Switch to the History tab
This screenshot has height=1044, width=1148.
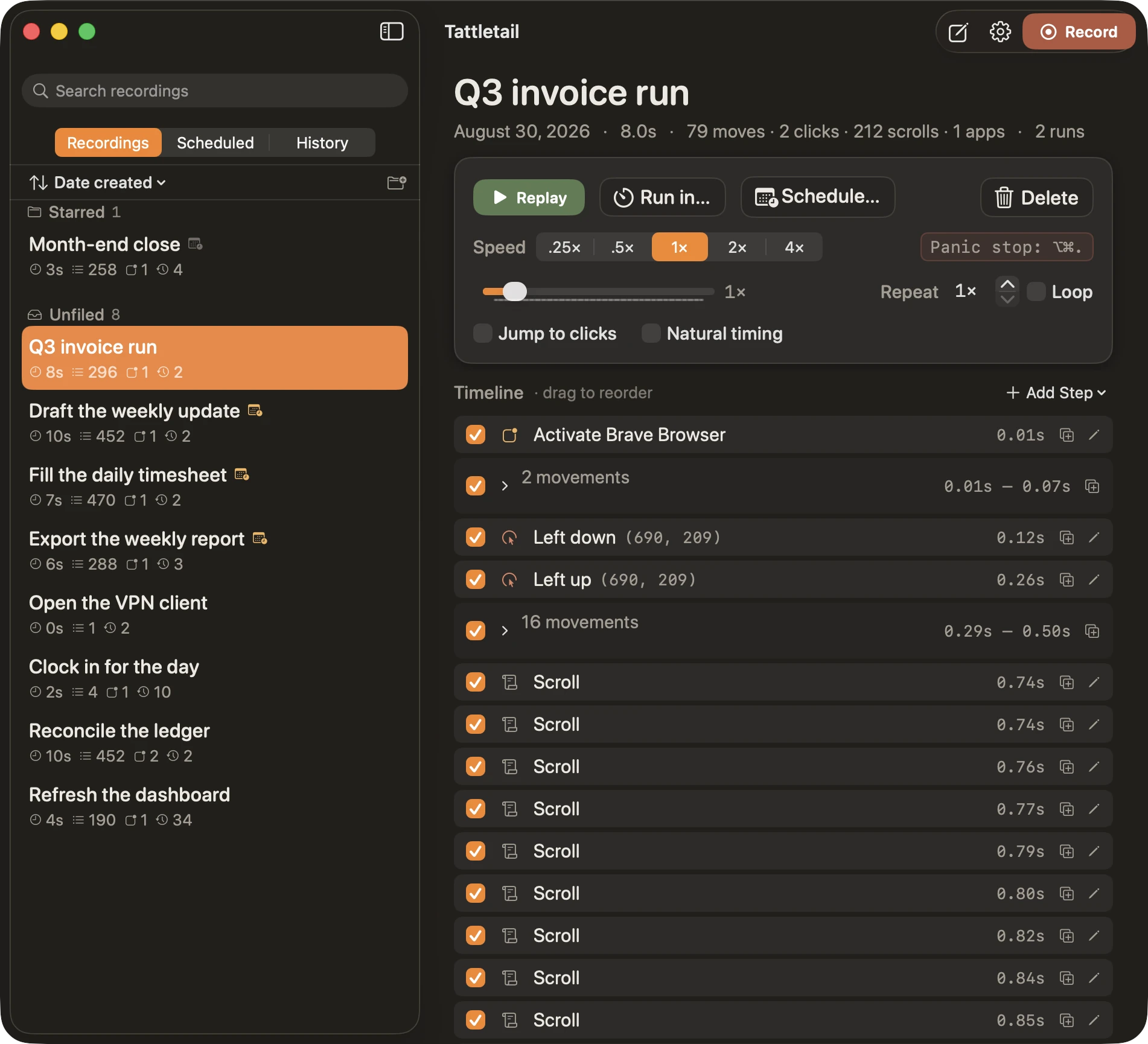point(322,142)
